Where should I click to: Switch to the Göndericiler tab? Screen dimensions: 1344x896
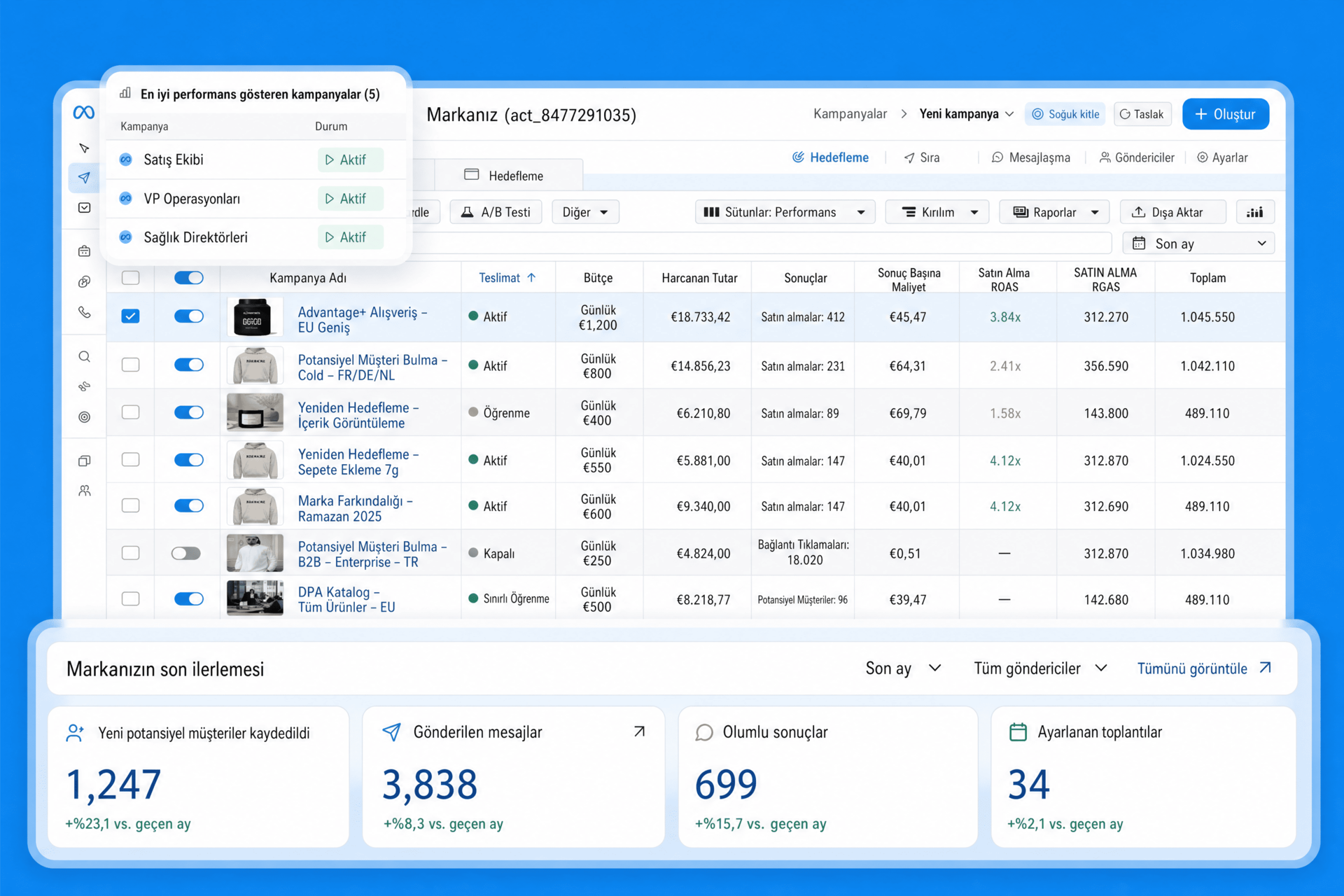tap(1137, 157)
